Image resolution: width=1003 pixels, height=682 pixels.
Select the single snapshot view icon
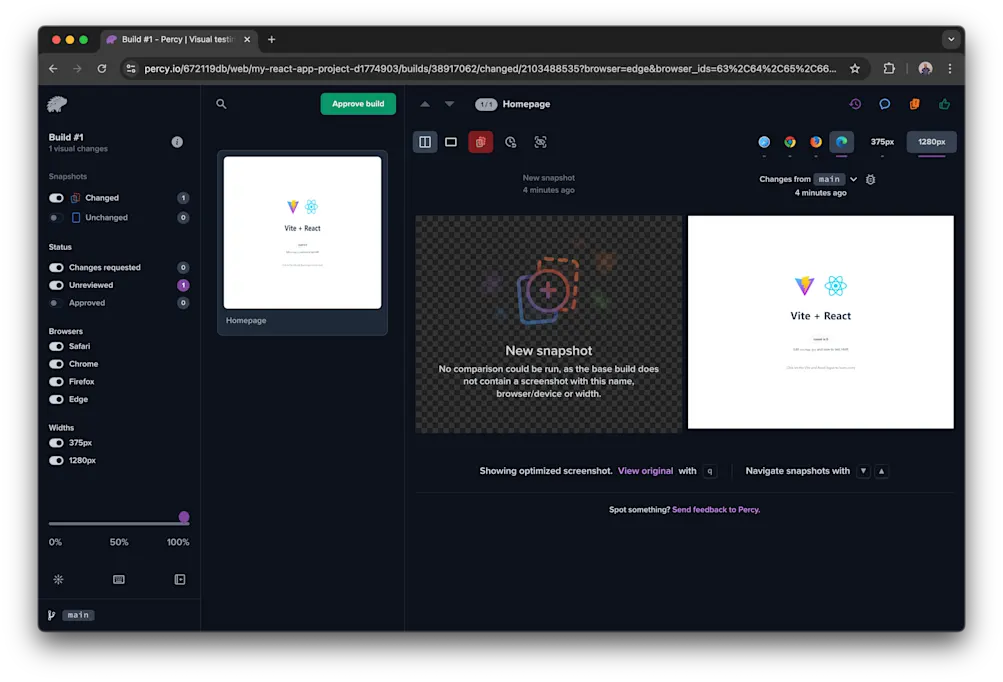pyautogui.click(x=453, y=141)
